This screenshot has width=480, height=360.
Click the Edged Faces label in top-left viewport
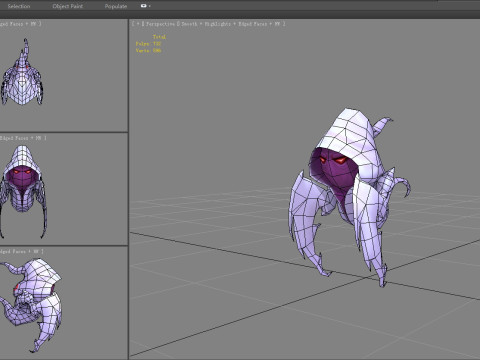(12, 24)
